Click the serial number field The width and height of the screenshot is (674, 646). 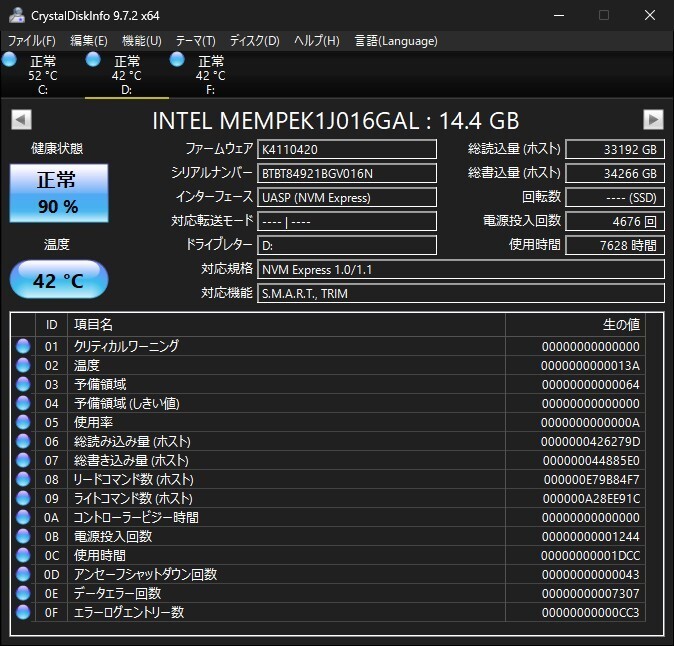(346, 173)
